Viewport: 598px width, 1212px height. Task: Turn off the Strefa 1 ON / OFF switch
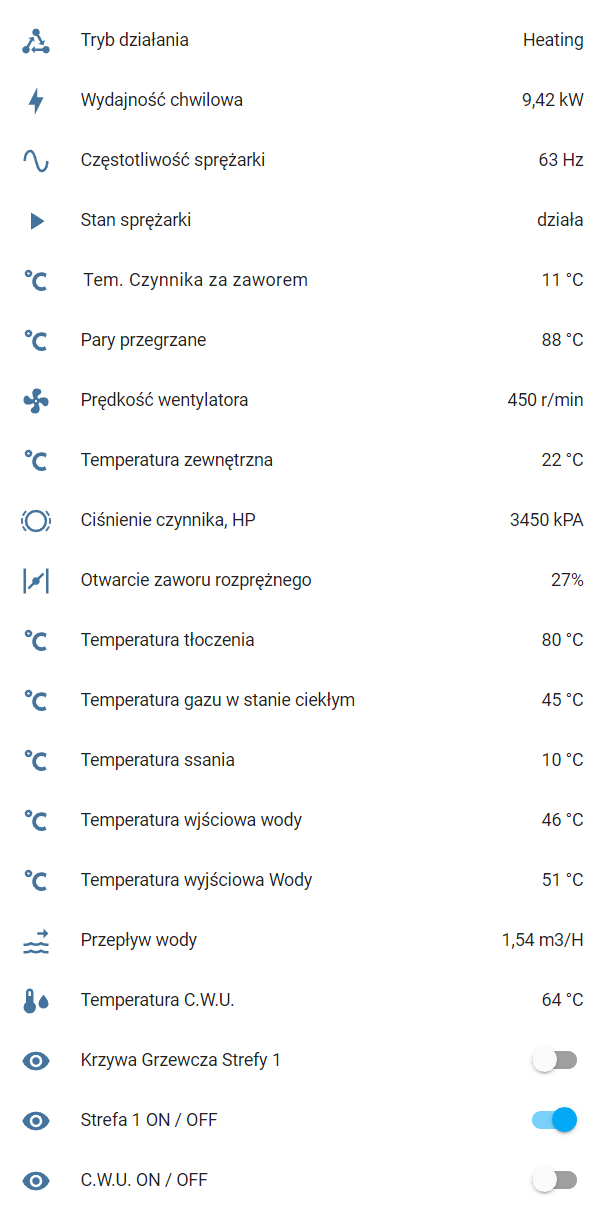pos(555,1120)
